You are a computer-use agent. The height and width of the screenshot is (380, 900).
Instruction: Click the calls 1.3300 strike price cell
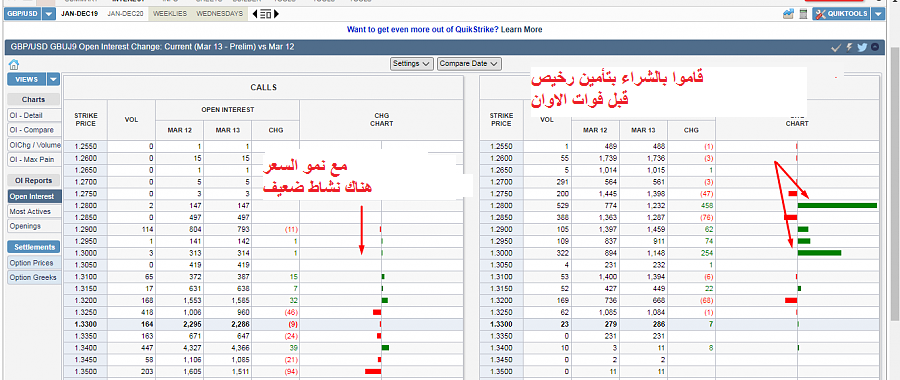point(86,324)
